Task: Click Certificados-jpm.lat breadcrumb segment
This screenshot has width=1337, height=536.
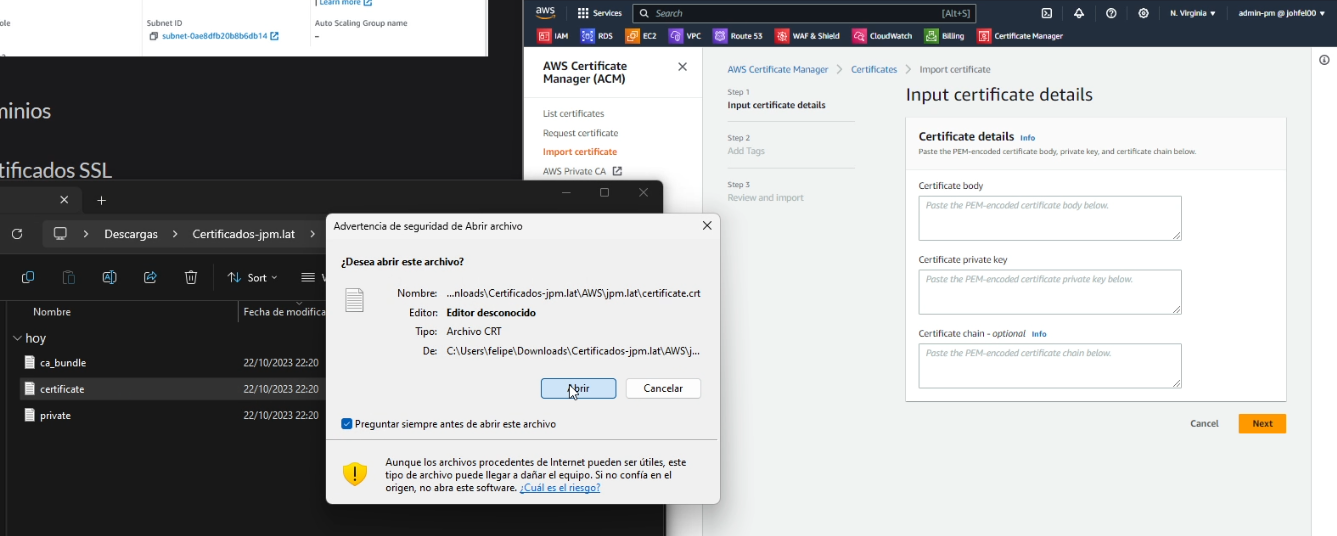Action: pos(244,234)
